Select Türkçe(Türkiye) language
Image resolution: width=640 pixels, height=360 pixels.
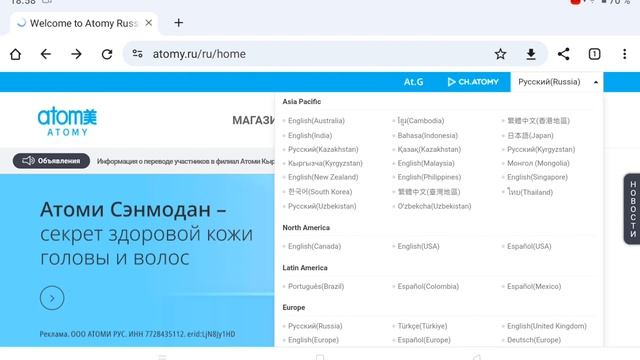click(x=422, y=326)
